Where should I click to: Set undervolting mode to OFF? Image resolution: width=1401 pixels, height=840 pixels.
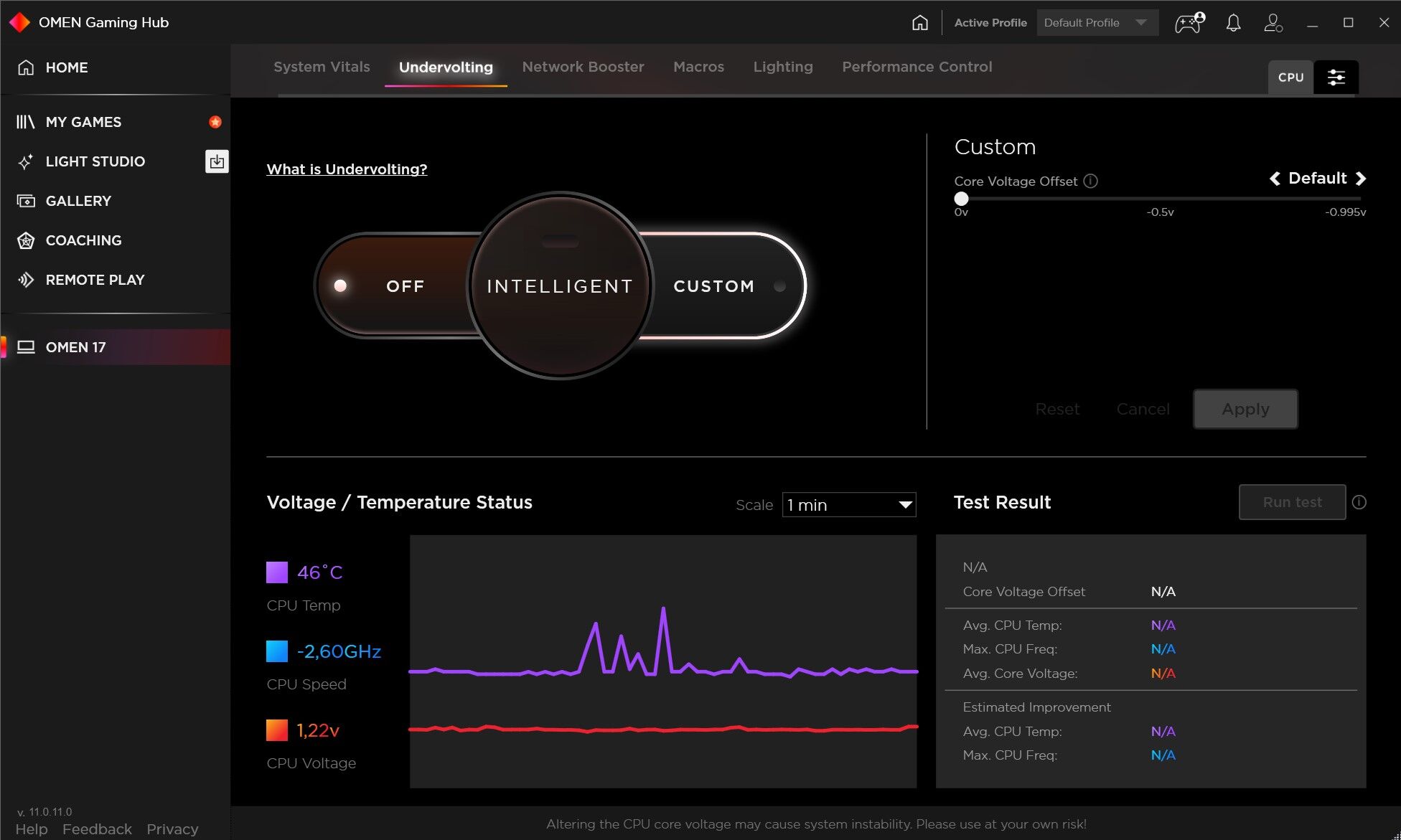coord(405,286)
